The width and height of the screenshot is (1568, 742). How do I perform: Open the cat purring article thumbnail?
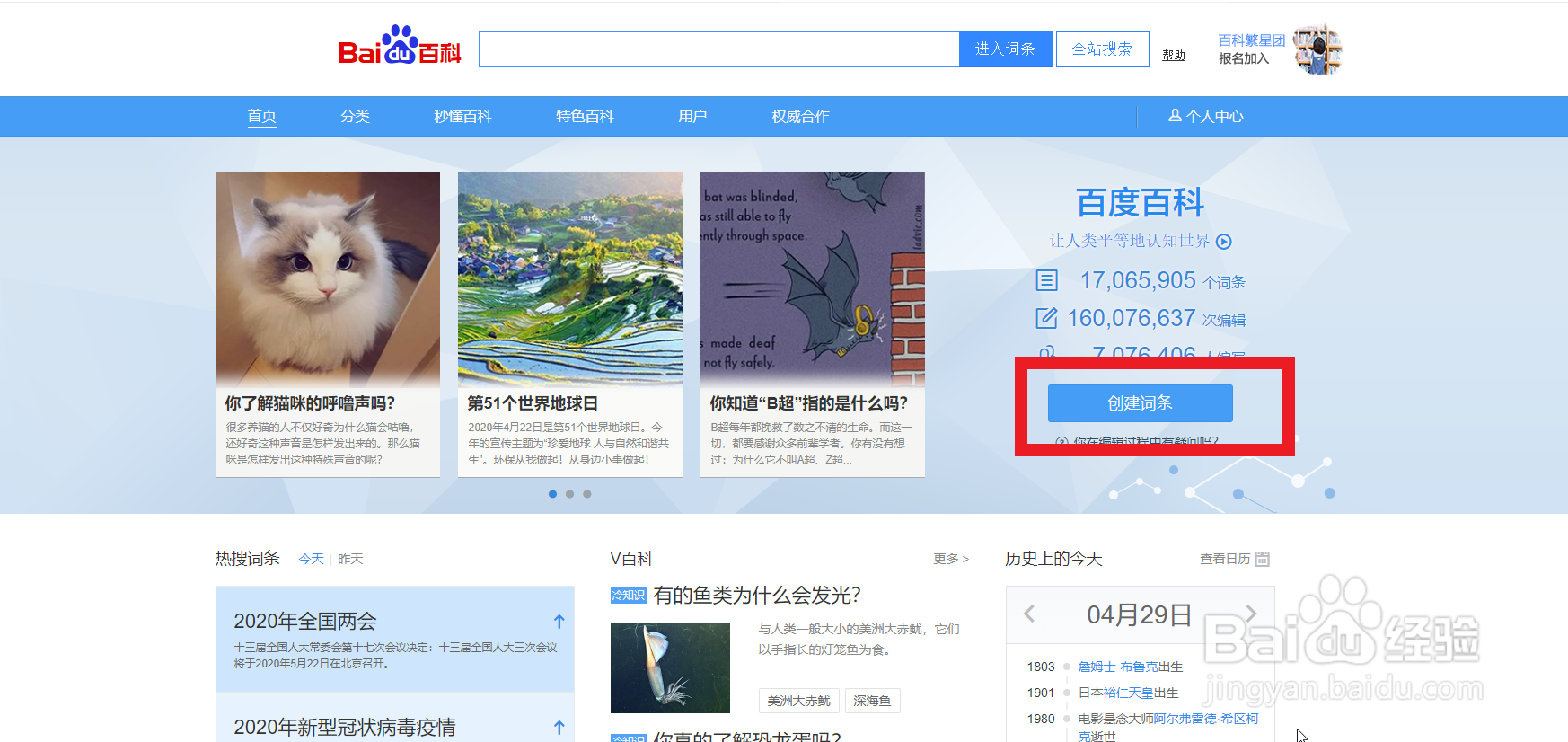[328, 279]
